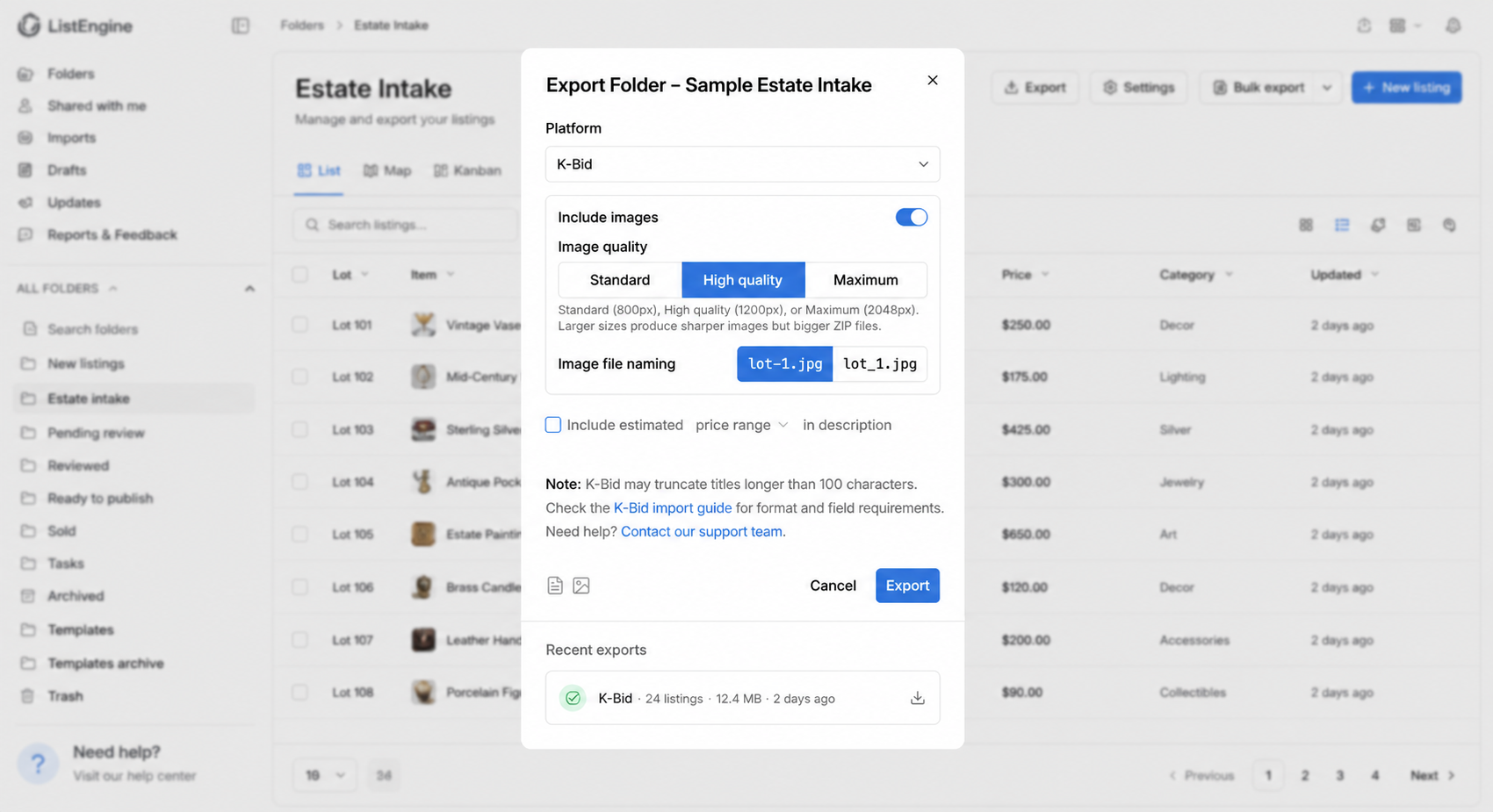Screen dimensions: 1493x812
Task: Select Standard image quality
Action: [620, 280]
